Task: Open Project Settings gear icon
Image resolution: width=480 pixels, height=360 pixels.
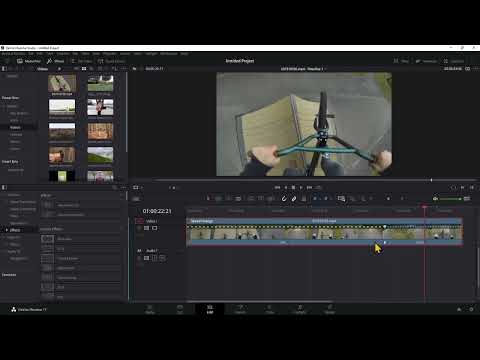Action: click(x=471, y=309)
